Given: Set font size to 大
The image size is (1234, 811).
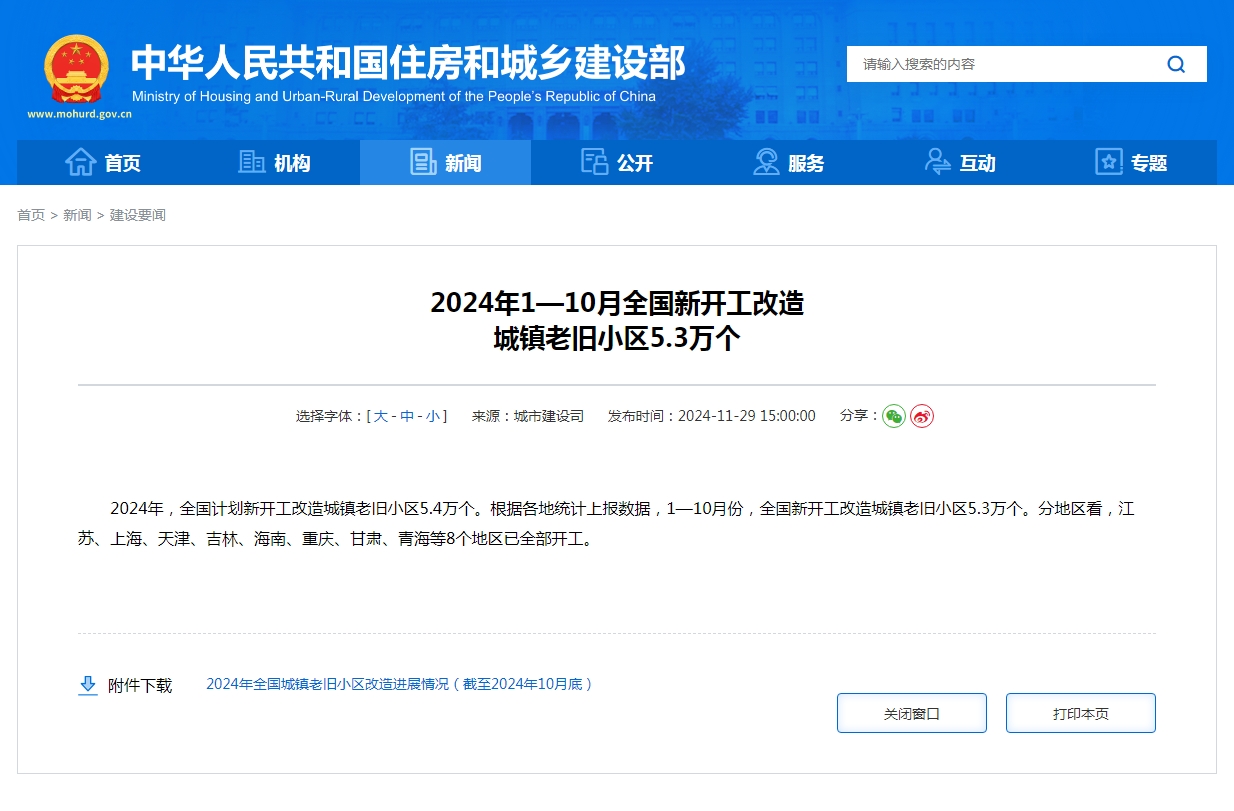Looking at the screenshot, I should [x=381, y=416].
